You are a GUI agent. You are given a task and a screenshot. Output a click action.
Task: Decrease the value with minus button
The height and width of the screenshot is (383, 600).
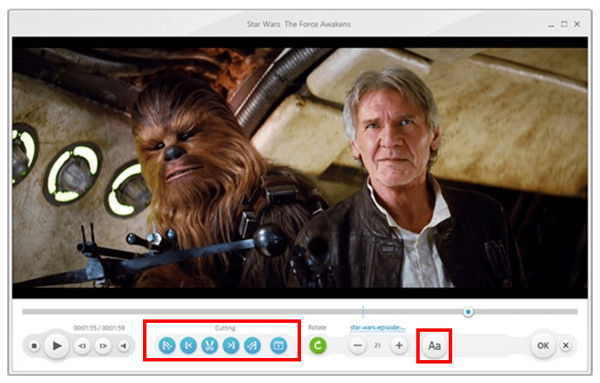pyautogui.click(x=357, y=346)
